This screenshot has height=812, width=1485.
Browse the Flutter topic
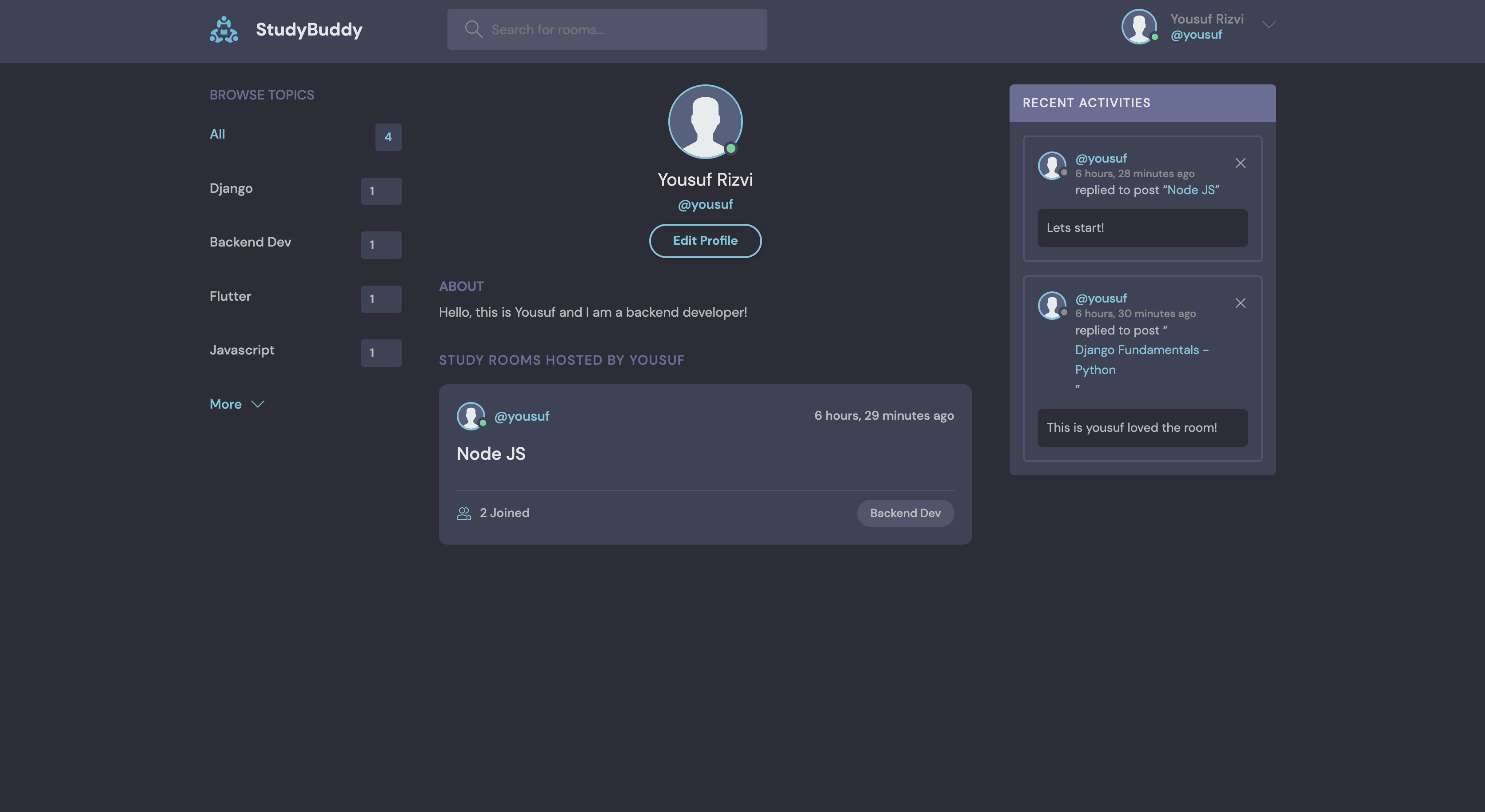tap(230, 296)
